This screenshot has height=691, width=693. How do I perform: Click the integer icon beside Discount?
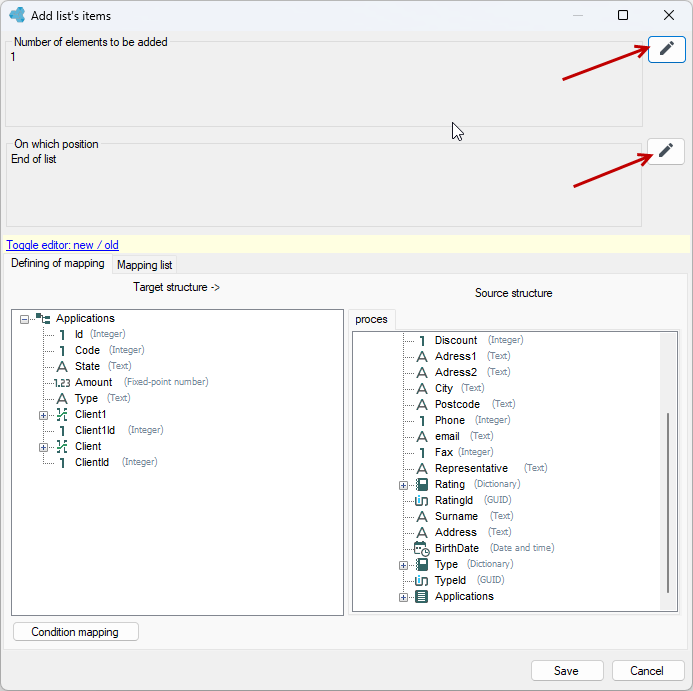[422, 340]
